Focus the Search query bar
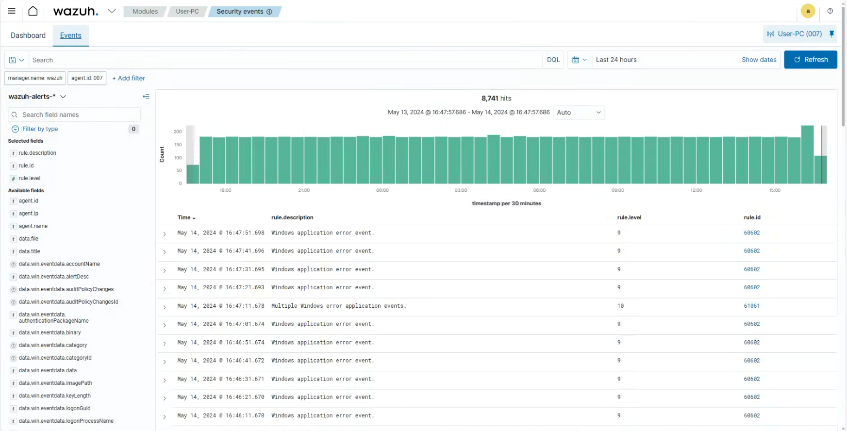The width and height of the screenshot is (847, 431). click(x=285, y=60)
